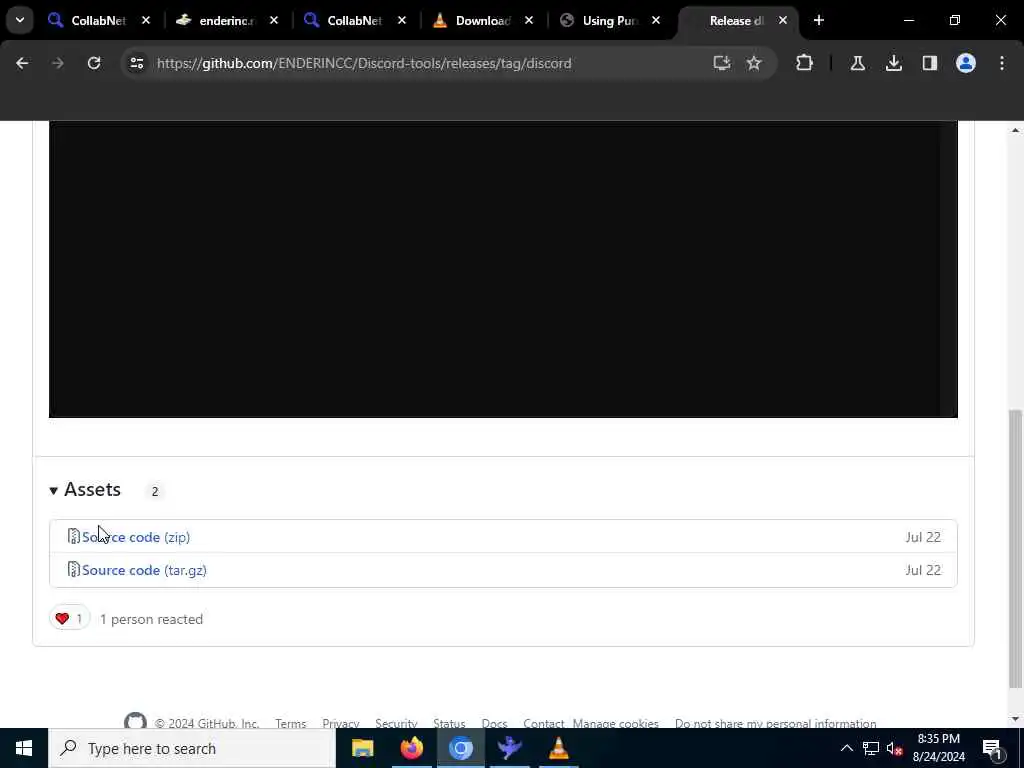Toggle the heart reaction button

(69, 618)
